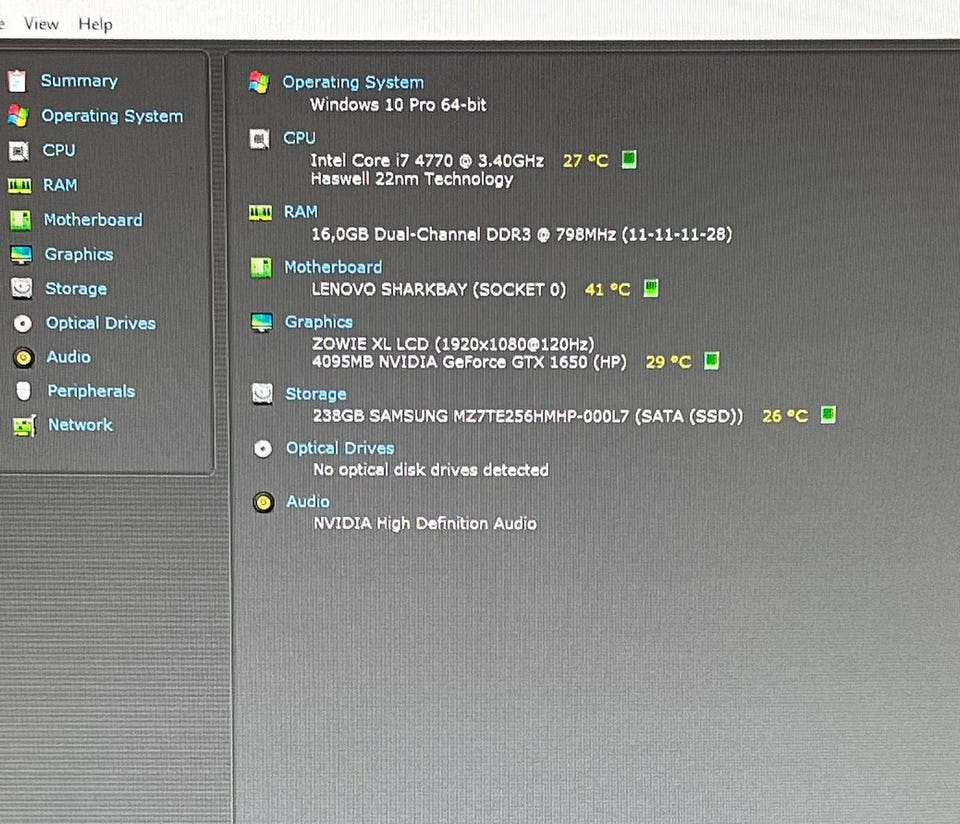960x824 pixels.
Task: Click the text Intel Core i7 4770 @ 3.40GHz
Action: (x=427, y=160)
